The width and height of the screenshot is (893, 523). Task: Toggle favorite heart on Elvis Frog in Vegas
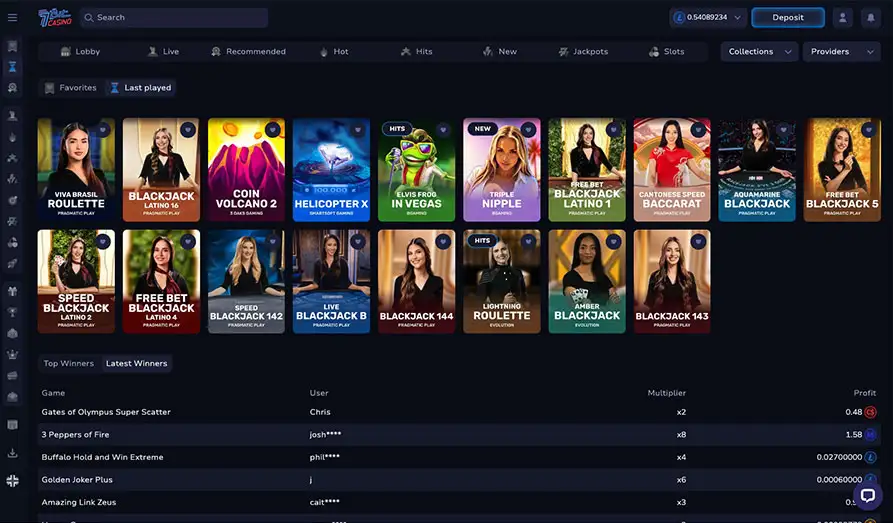443,130
